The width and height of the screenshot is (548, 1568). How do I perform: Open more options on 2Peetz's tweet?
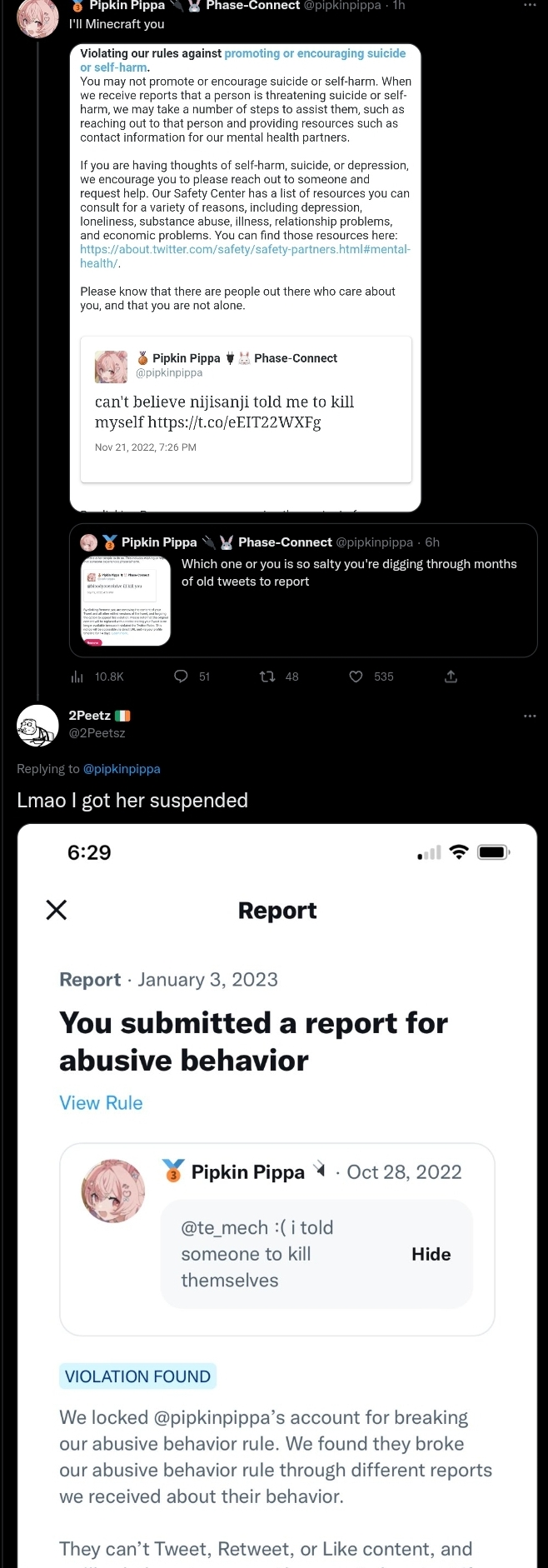530,716
